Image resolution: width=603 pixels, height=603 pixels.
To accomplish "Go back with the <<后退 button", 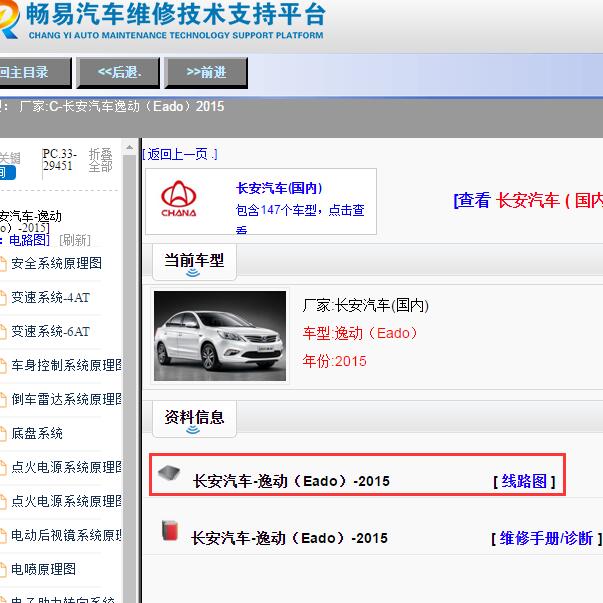I will tap(118, 72).
